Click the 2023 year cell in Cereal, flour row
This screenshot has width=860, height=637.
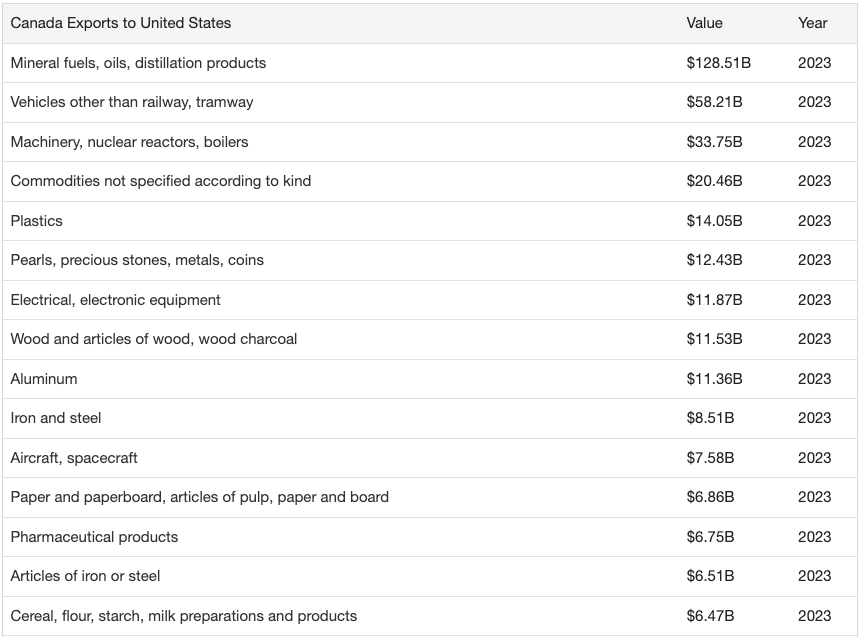[x=814, y=616]
